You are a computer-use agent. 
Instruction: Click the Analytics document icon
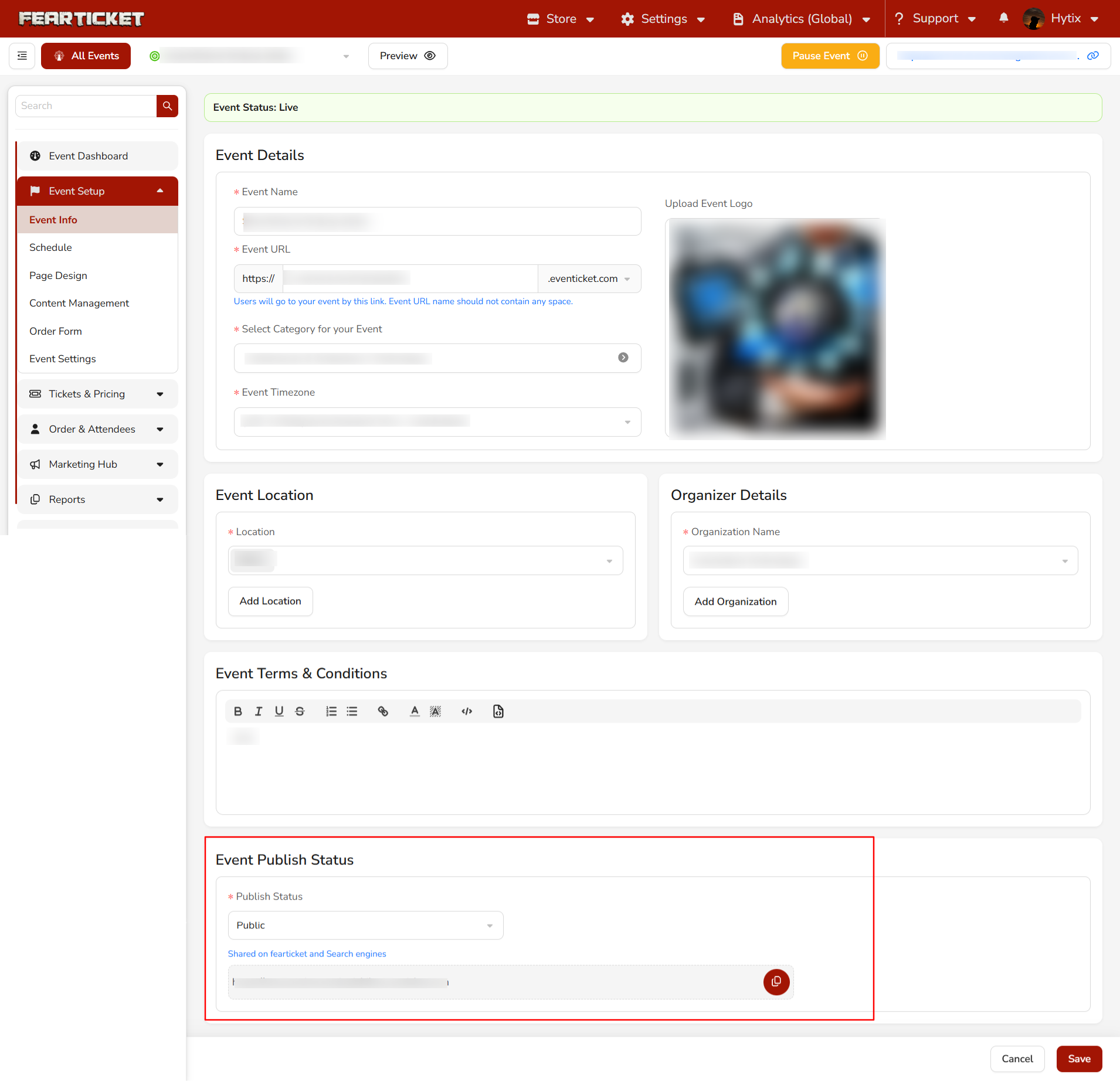[738, 19]
